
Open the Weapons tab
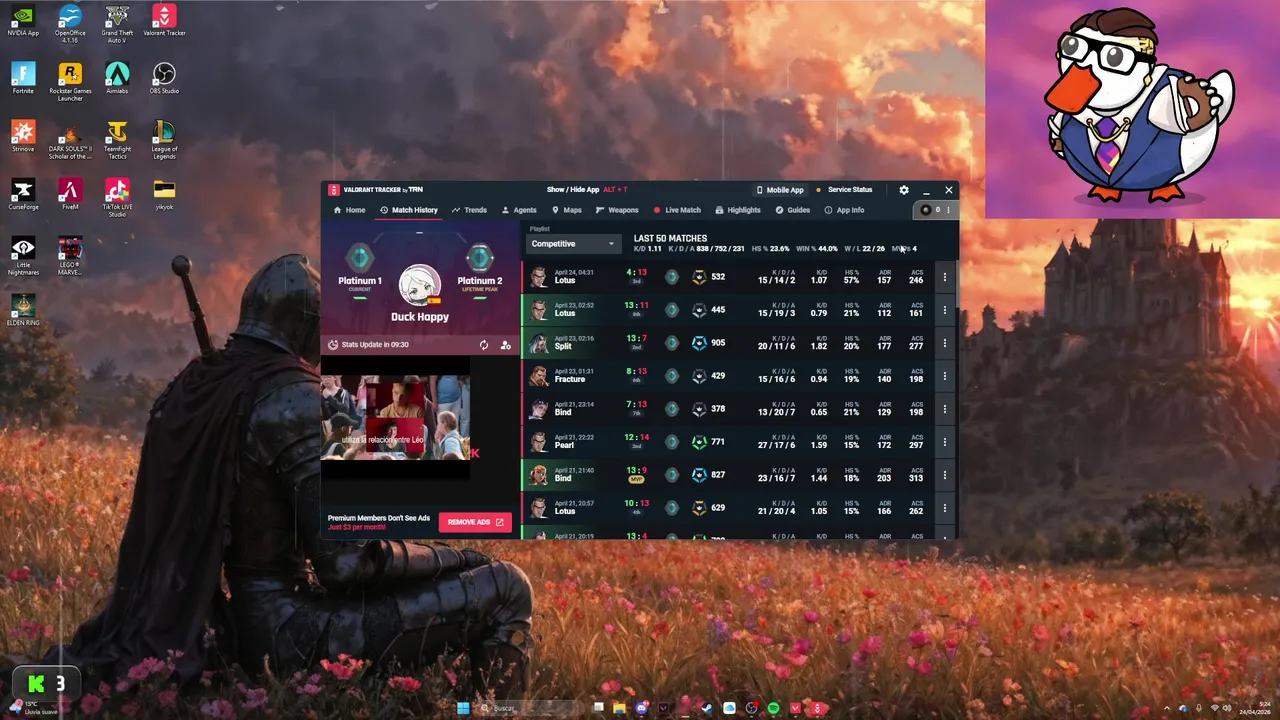pos(616,210)
